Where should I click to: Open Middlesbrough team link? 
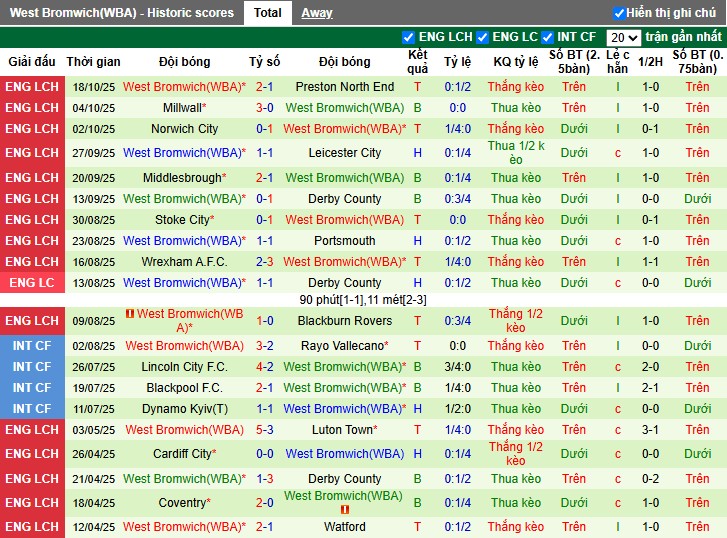coord(182,178)
